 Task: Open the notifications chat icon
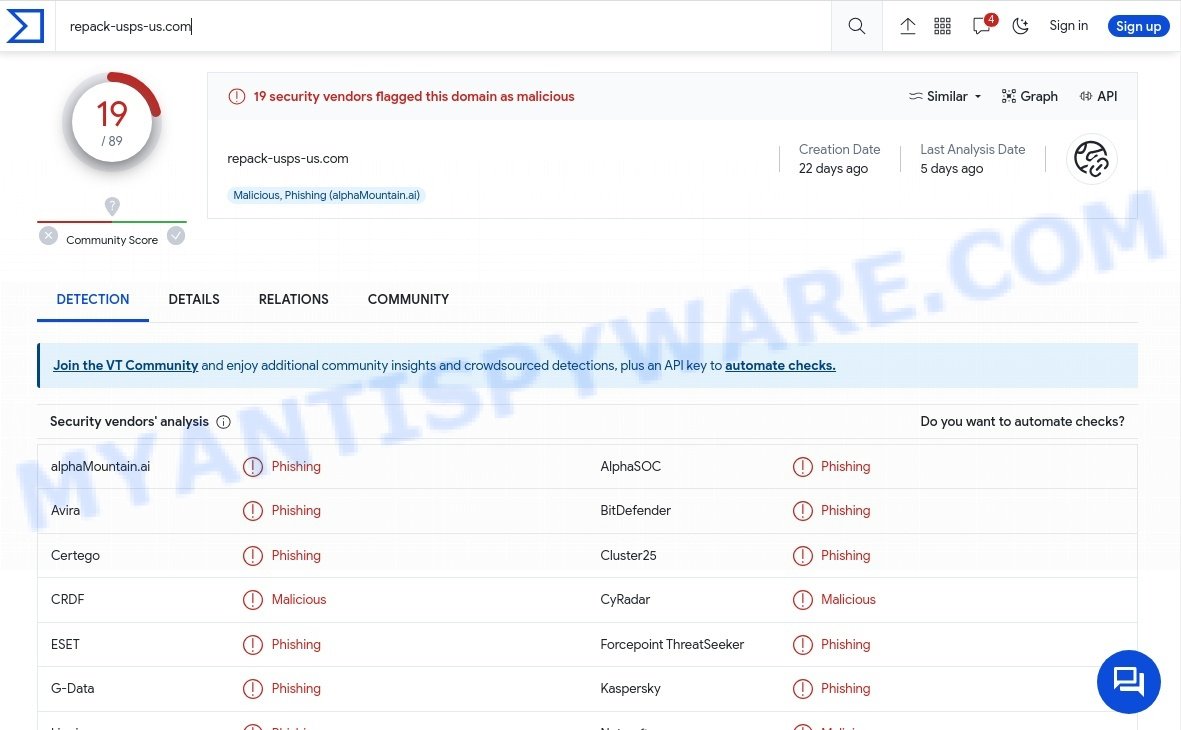pyautogui.click(x=981, y=26)
